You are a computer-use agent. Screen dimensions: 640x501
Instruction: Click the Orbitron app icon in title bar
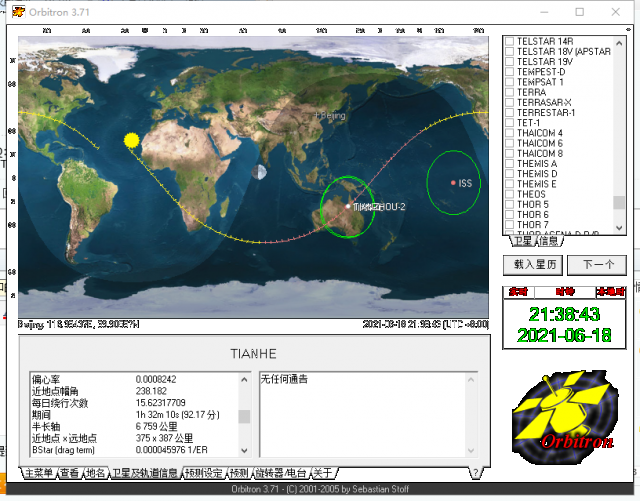click(18, 12)
